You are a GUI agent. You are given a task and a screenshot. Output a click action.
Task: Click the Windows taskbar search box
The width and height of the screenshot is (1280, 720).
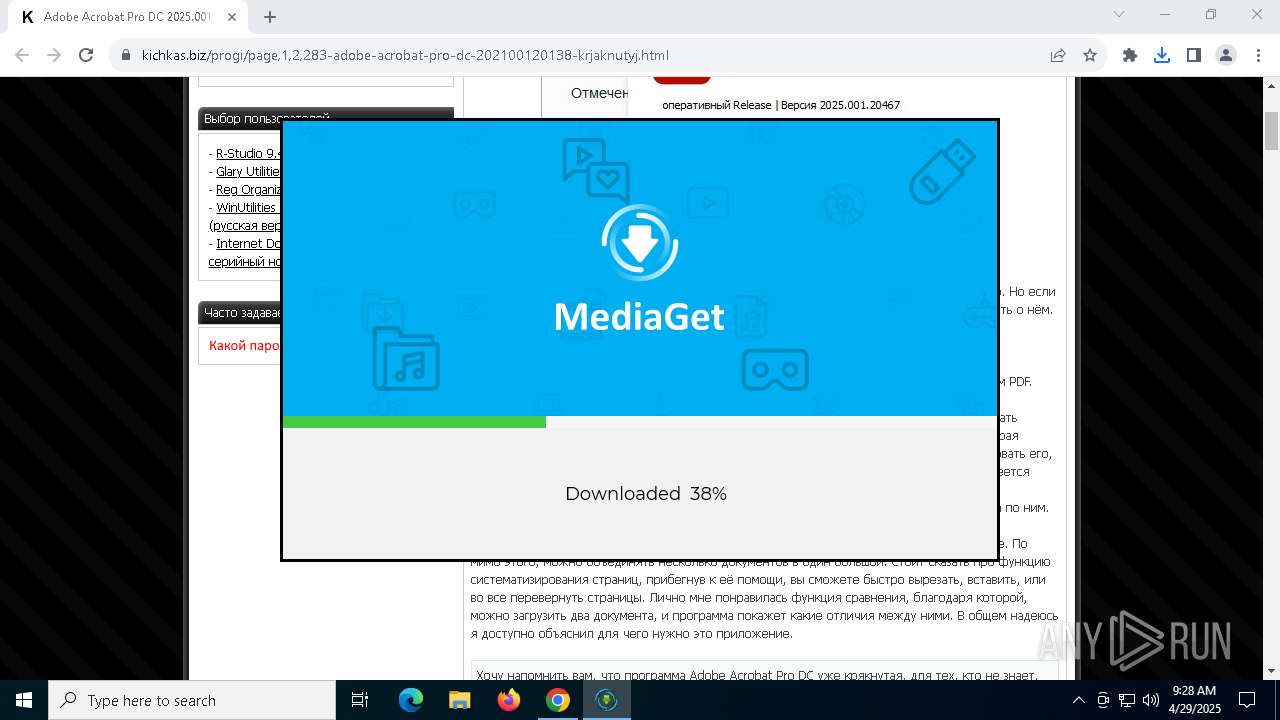pos(192,700)
